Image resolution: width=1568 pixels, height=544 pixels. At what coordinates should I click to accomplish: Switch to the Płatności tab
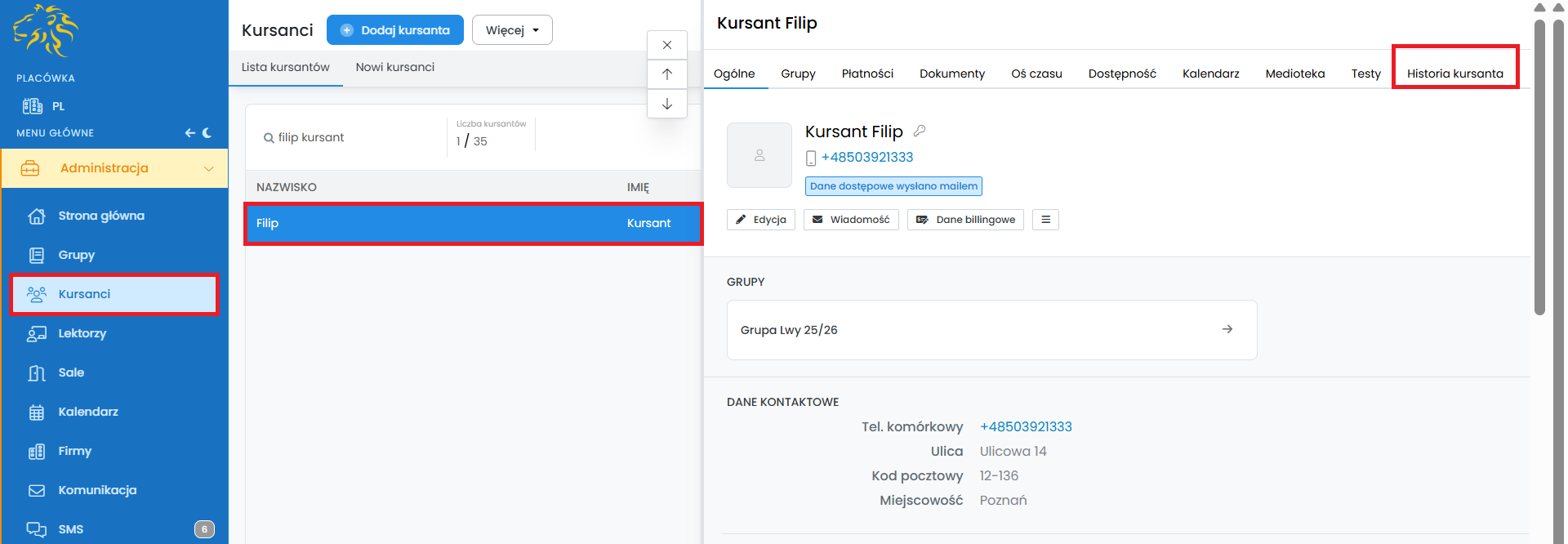(867, 74)
